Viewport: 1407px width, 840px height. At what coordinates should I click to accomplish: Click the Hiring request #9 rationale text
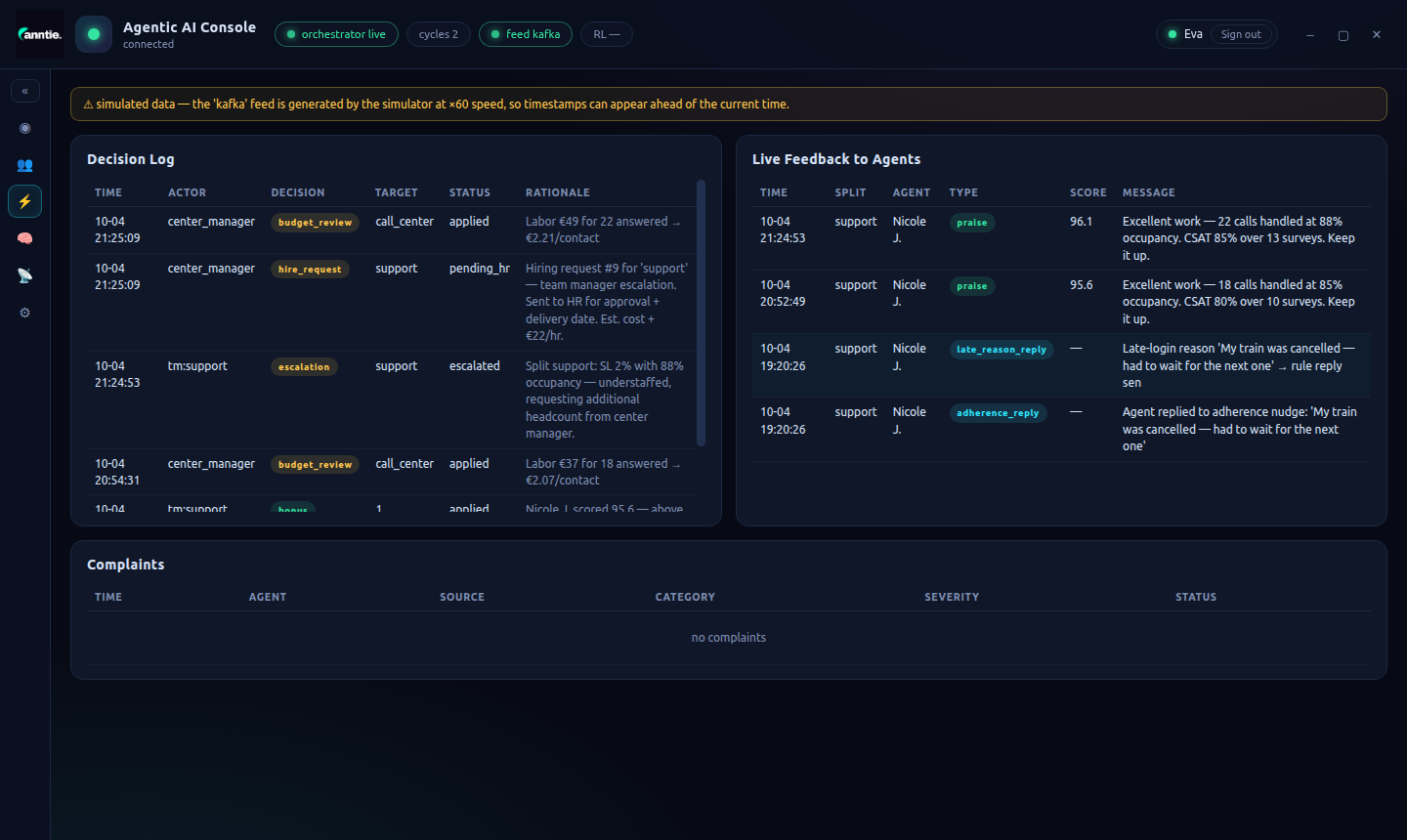pos(607,302)
